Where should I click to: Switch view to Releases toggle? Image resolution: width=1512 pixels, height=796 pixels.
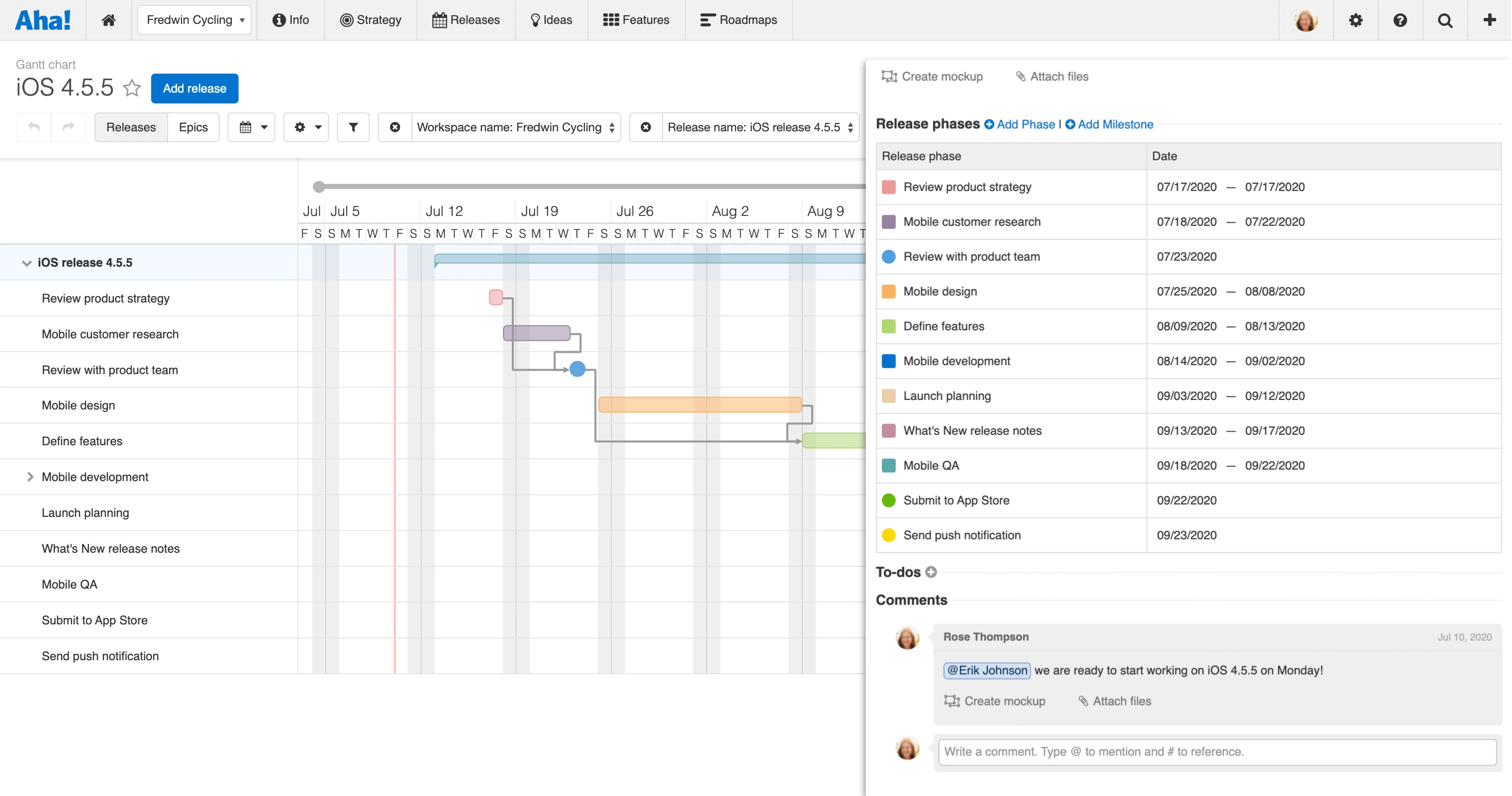point(131,127)
